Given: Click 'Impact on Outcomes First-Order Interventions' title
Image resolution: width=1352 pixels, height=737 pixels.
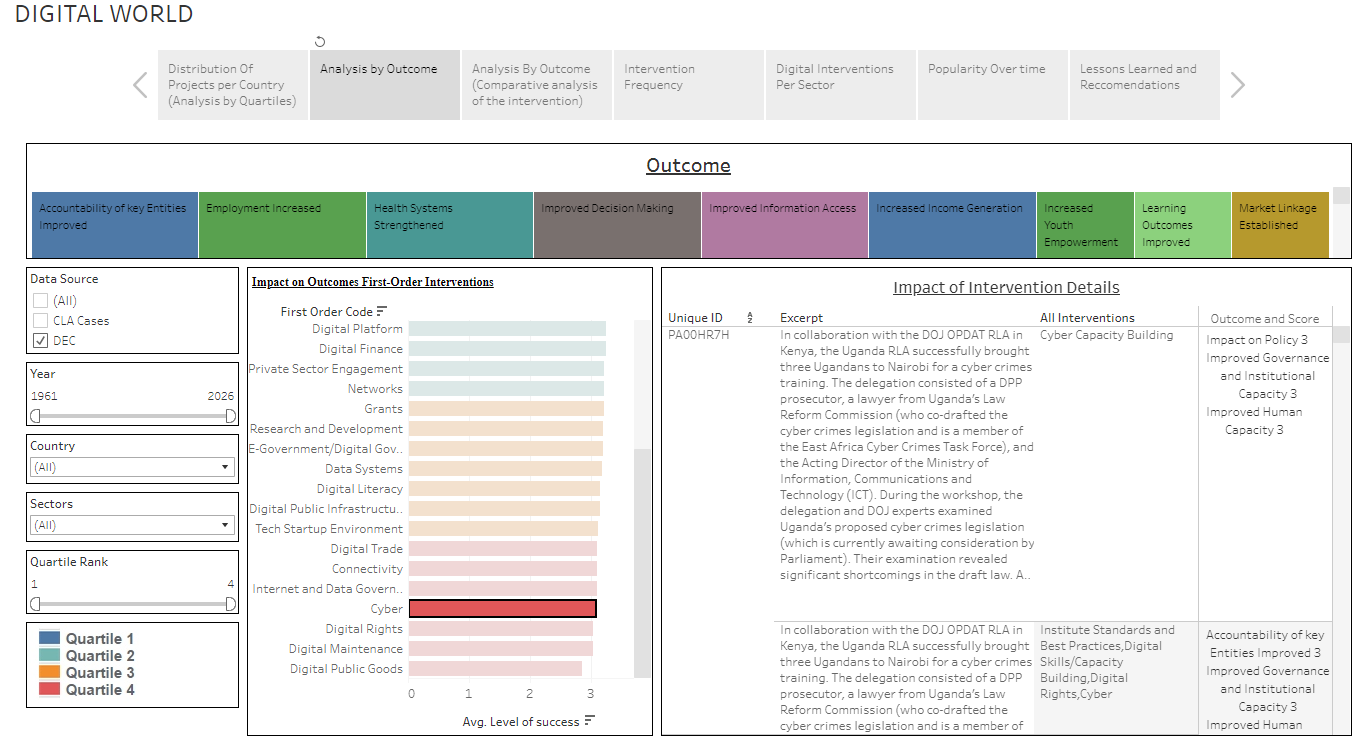Looking at the screenshot, I should pos(373,282).
